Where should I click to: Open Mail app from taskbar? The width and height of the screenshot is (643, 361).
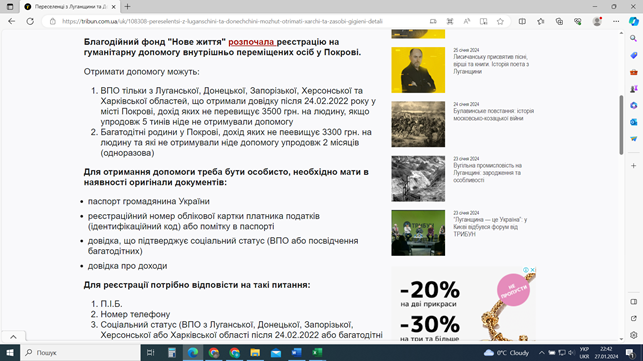(276, 352)
